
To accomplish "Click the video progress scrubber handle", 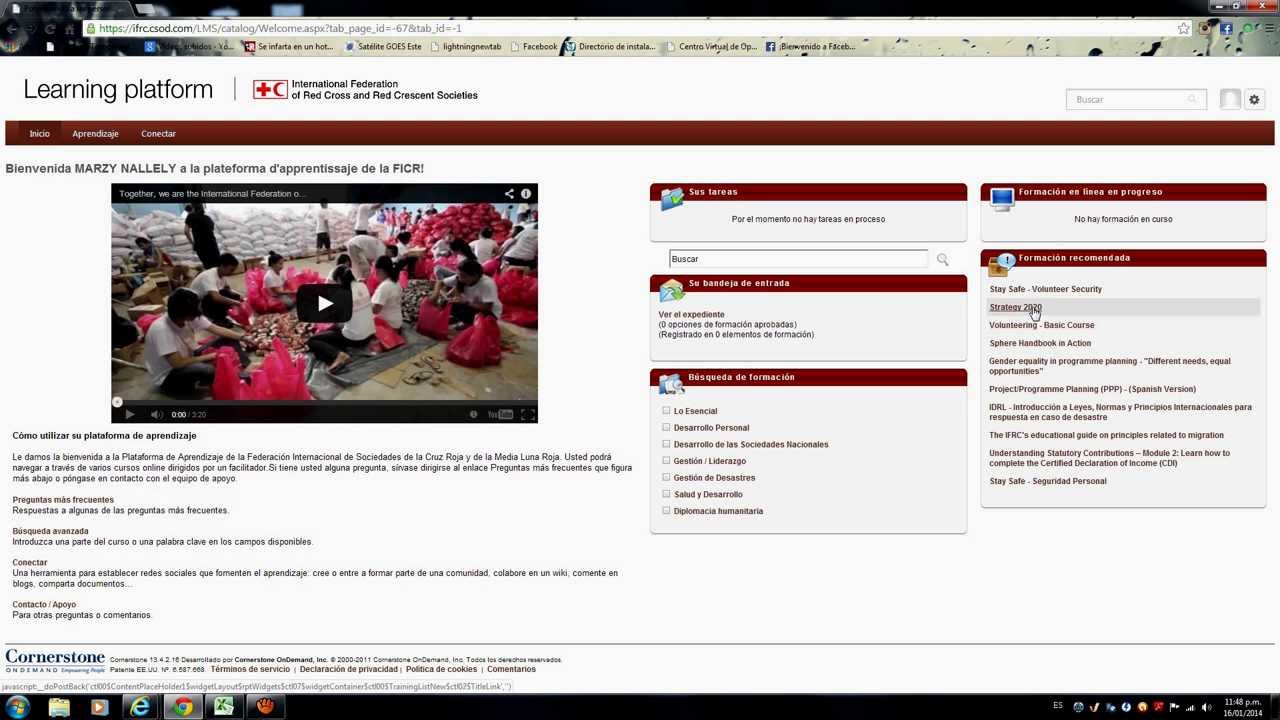I will tap(116, 402).
